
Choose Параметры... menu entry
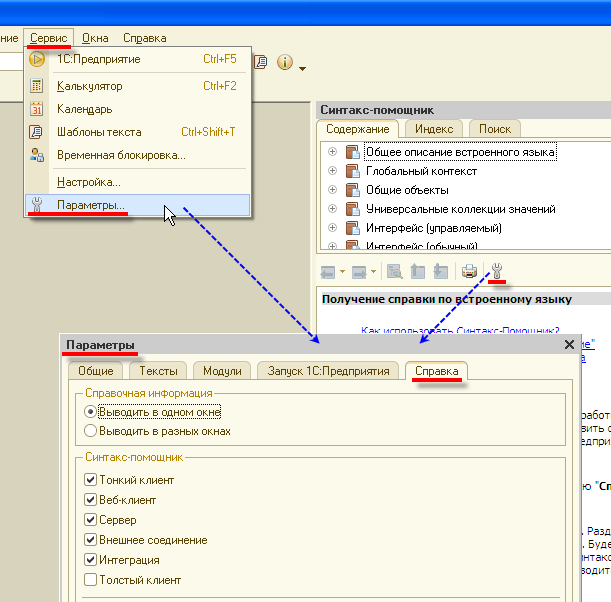pyautogui.click(x=137, y=205)
